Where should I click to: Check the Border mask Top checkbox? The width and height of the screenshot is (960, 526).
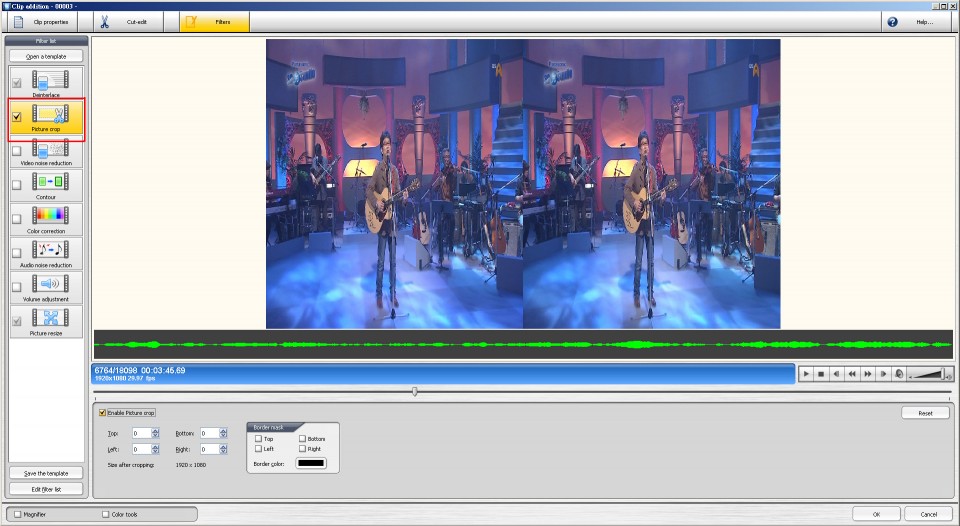(258, 438)
